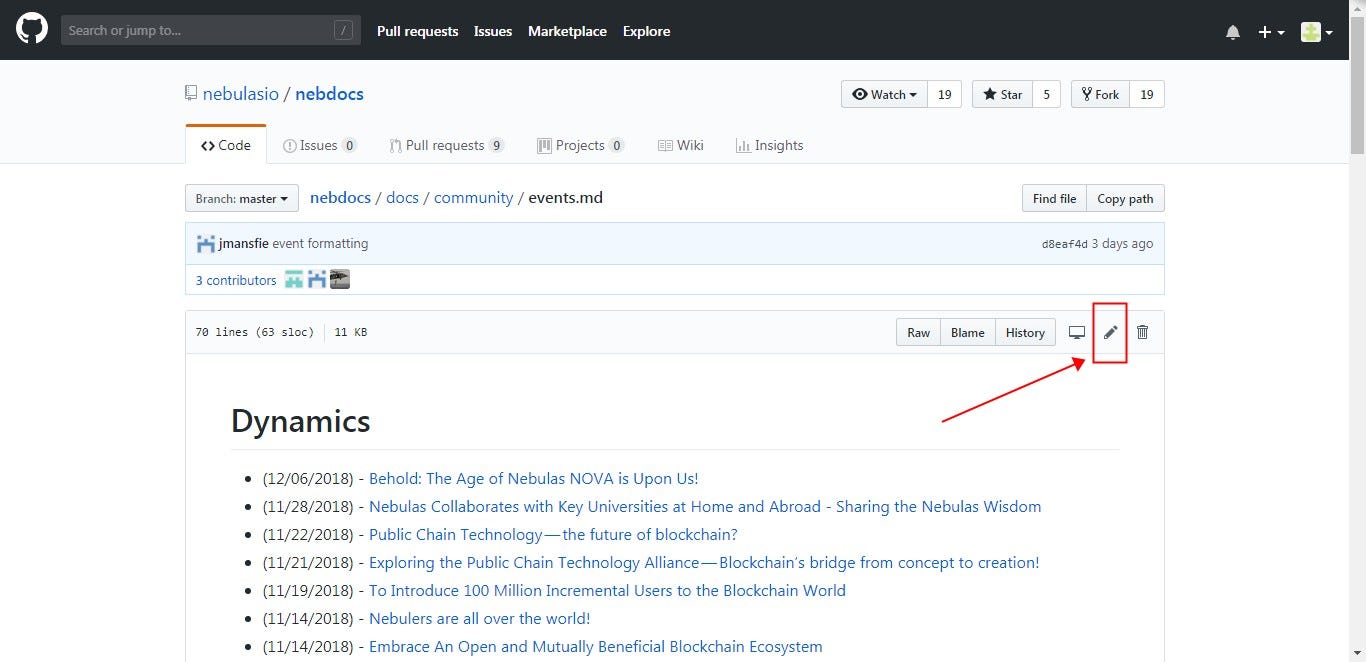Open Nebulers are all over the world link

480,618
